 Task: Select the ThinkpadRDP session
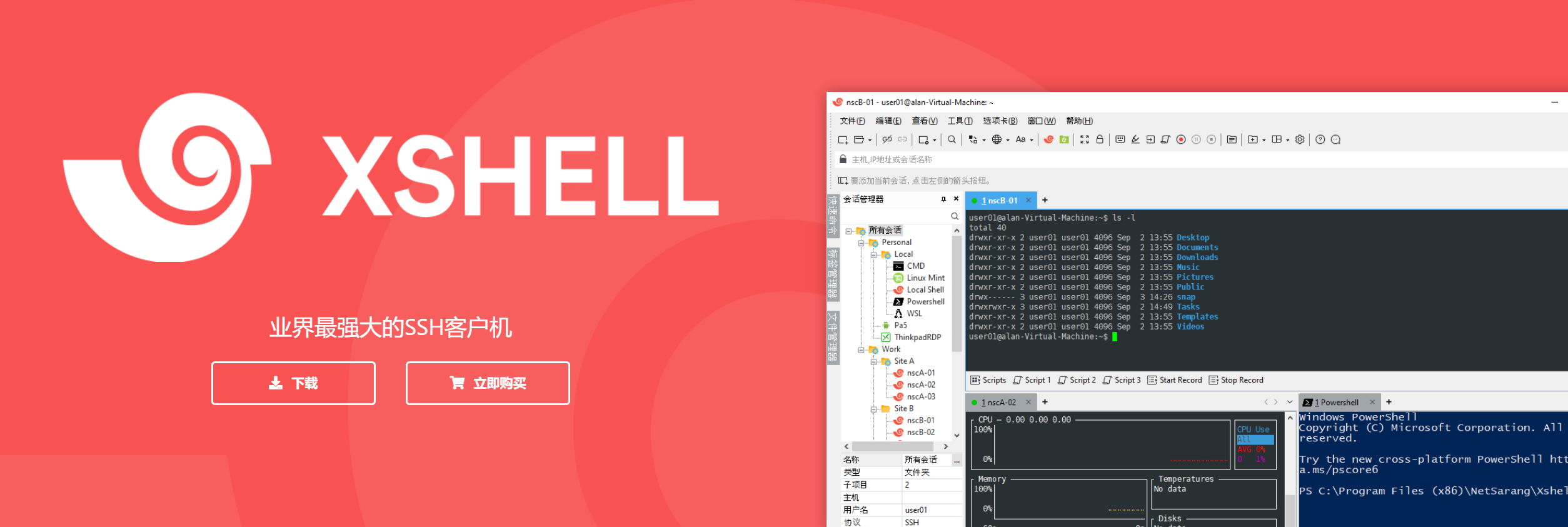911,338
